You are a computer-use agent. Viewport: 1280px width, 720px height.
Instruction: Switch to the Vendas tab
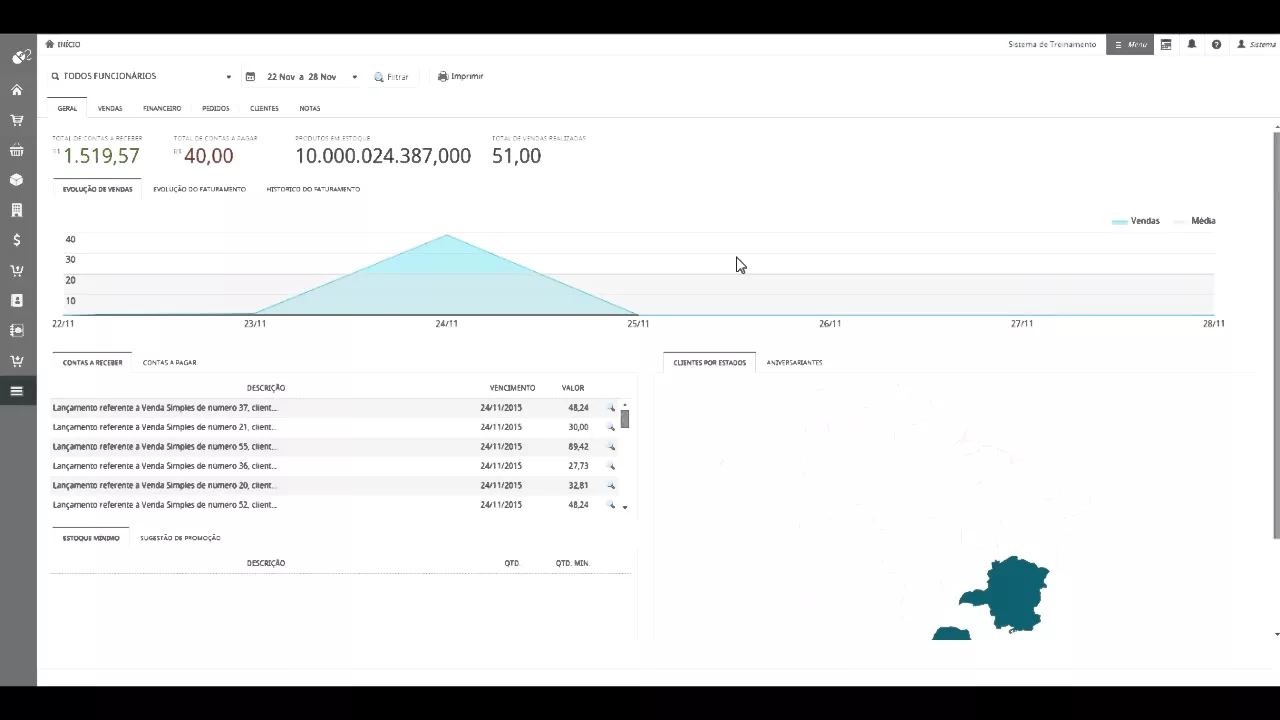tap(110, 108)
